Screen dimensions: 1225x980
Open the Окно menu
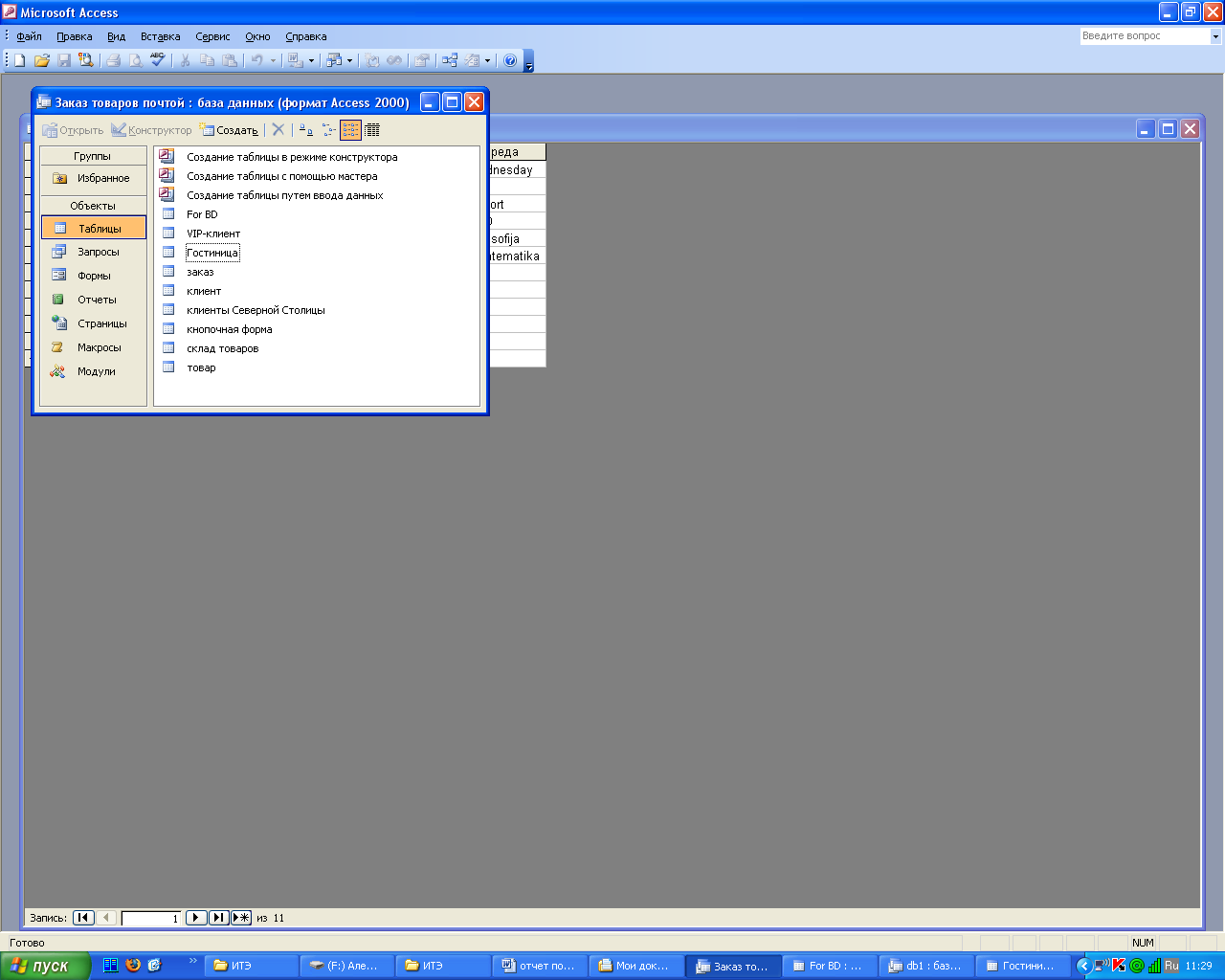pyautogui.click(x=257, y=36)
